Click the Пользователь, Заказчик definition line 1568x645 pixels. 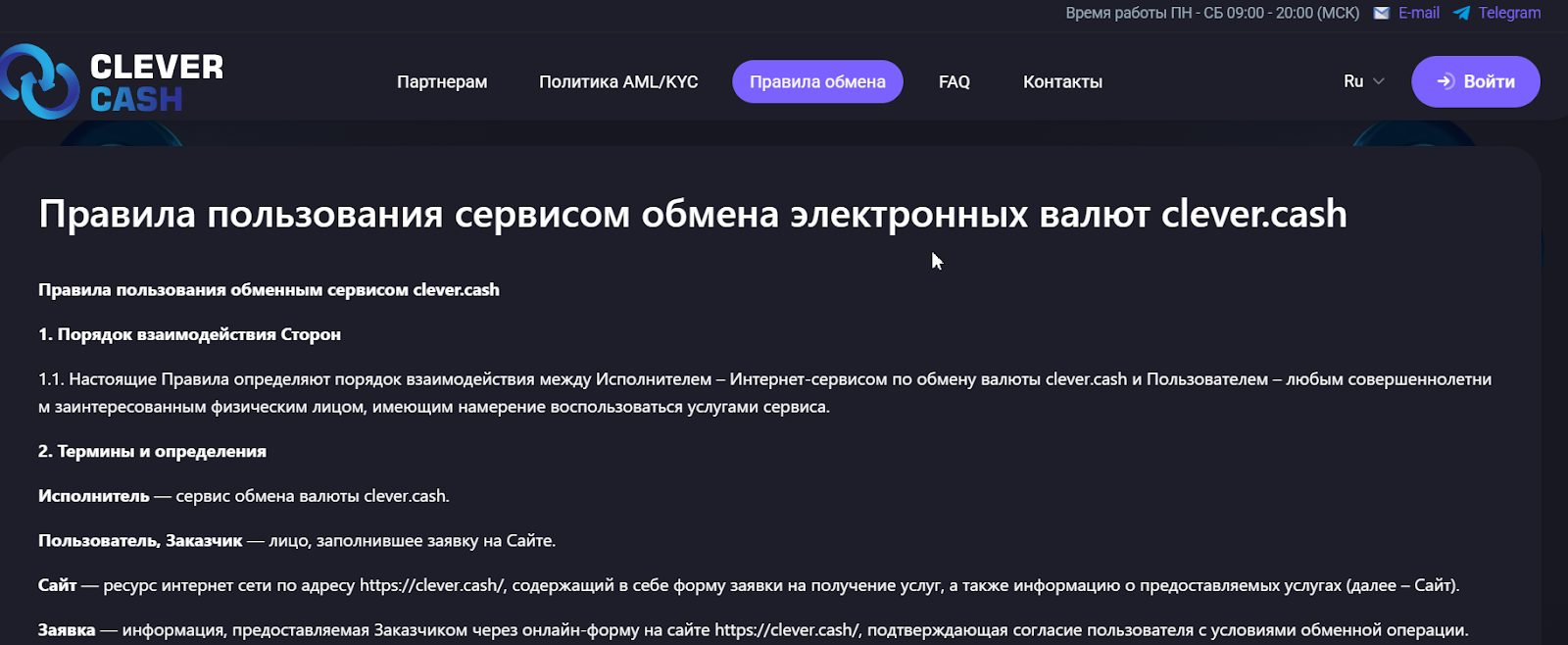coord(297,541)
